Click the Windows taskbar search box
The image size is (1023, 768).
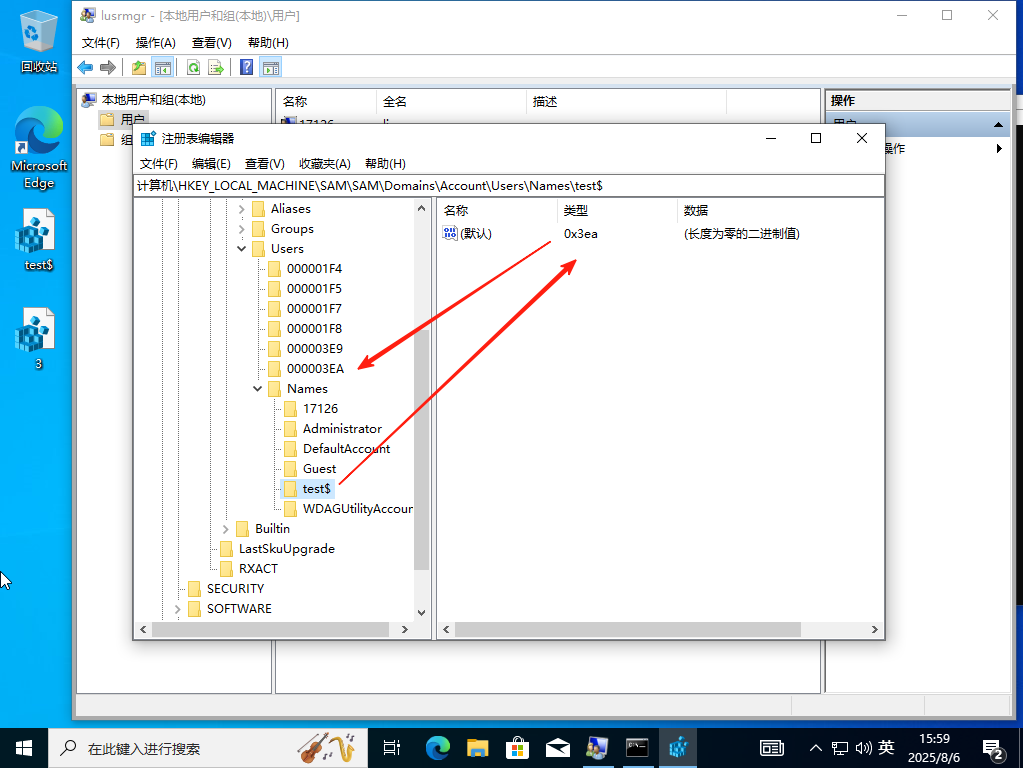point(207,748)
